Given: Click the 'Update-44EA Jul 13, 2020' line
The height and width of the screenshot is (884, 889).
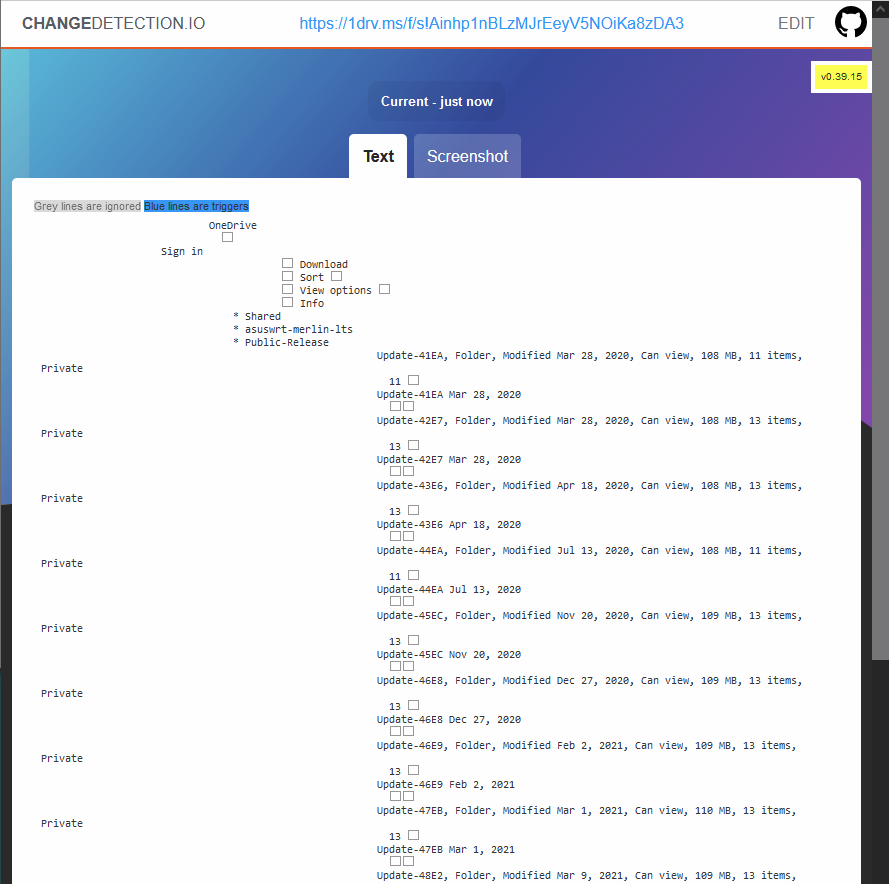Looking at the screenshot, I should [448, 590].
